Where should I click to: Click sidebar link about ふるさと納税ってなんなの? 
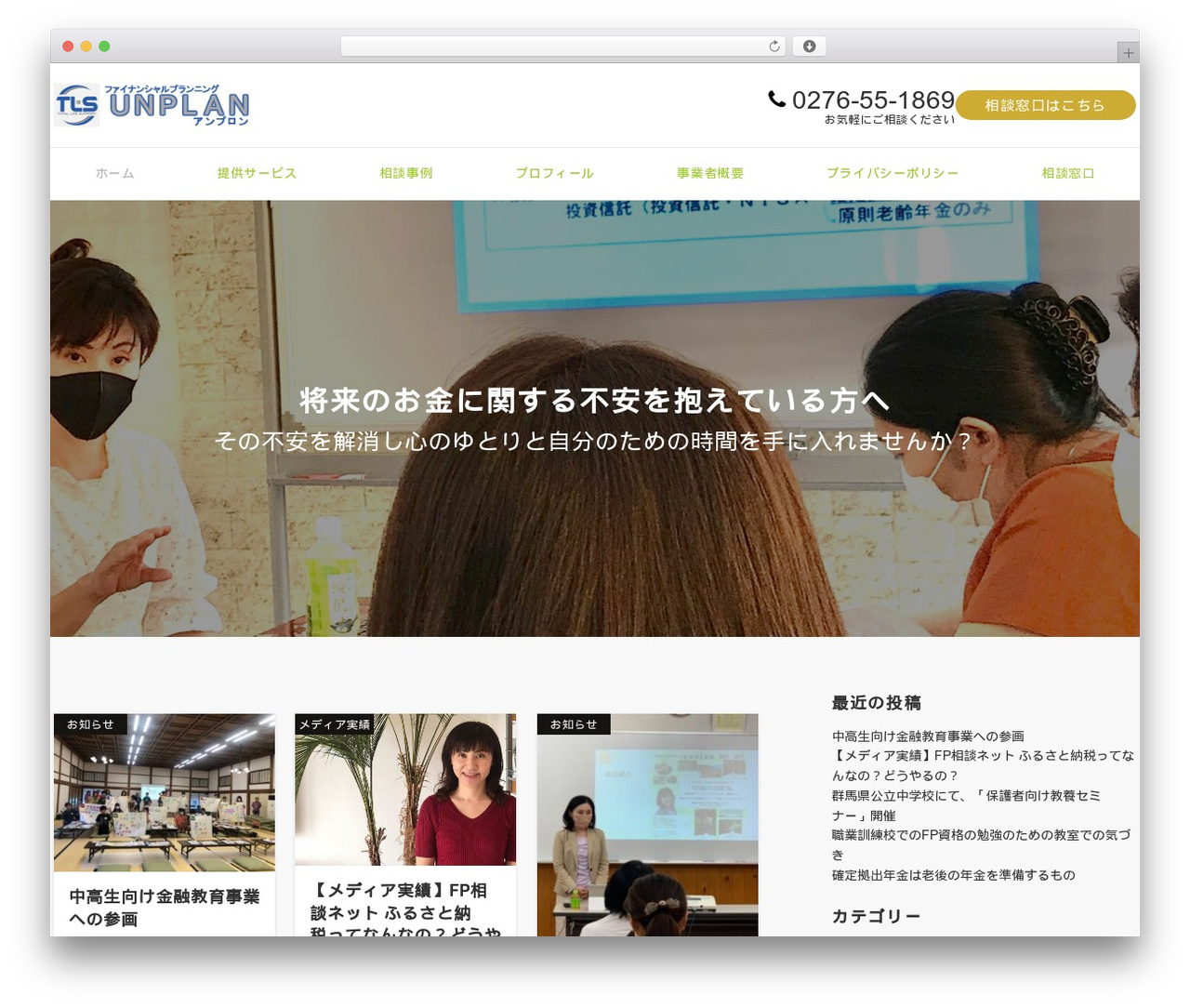point(983,765)
